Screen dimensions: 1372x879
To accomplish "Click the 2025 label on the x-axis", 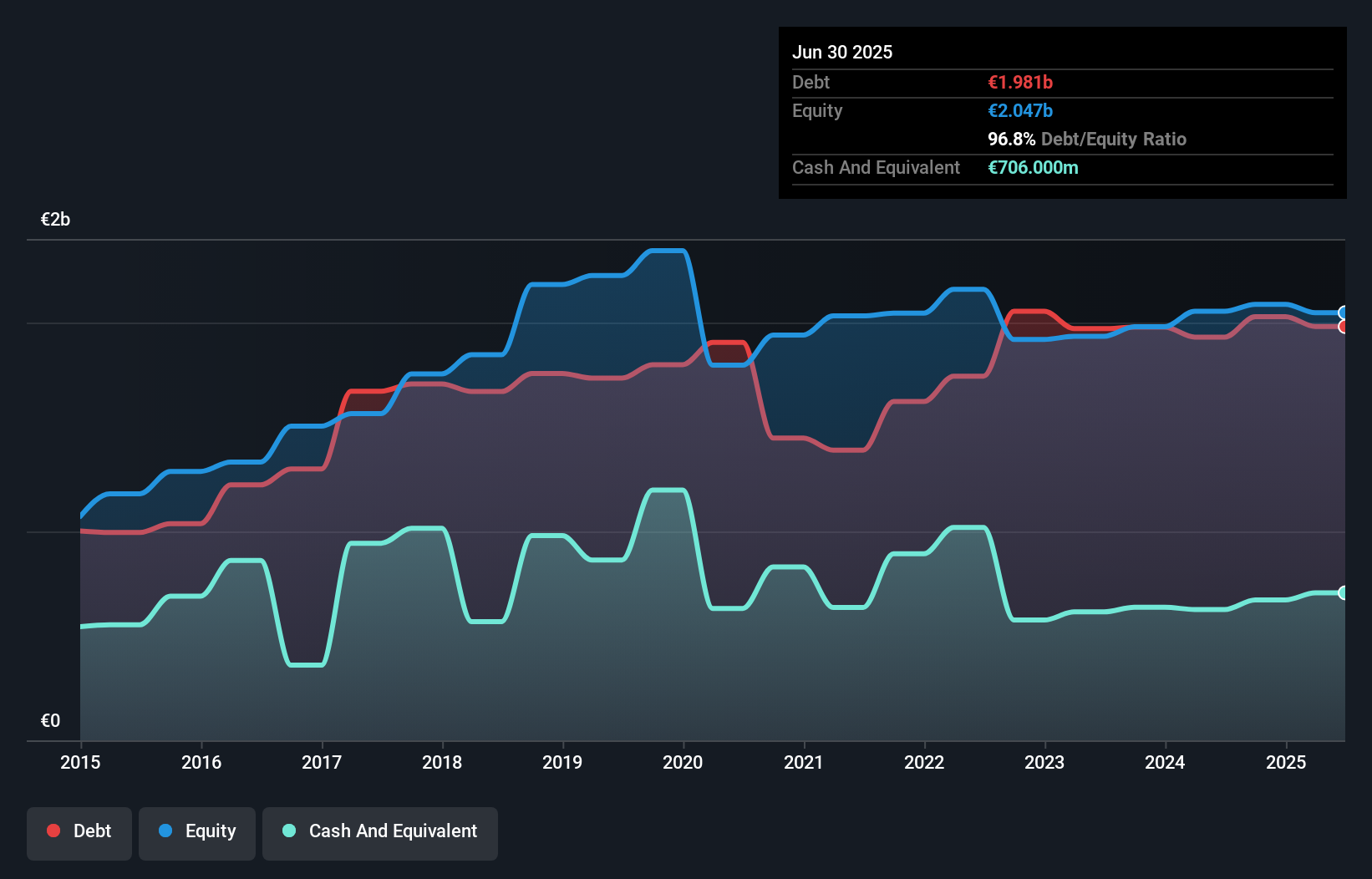I will coord(1286,762).
